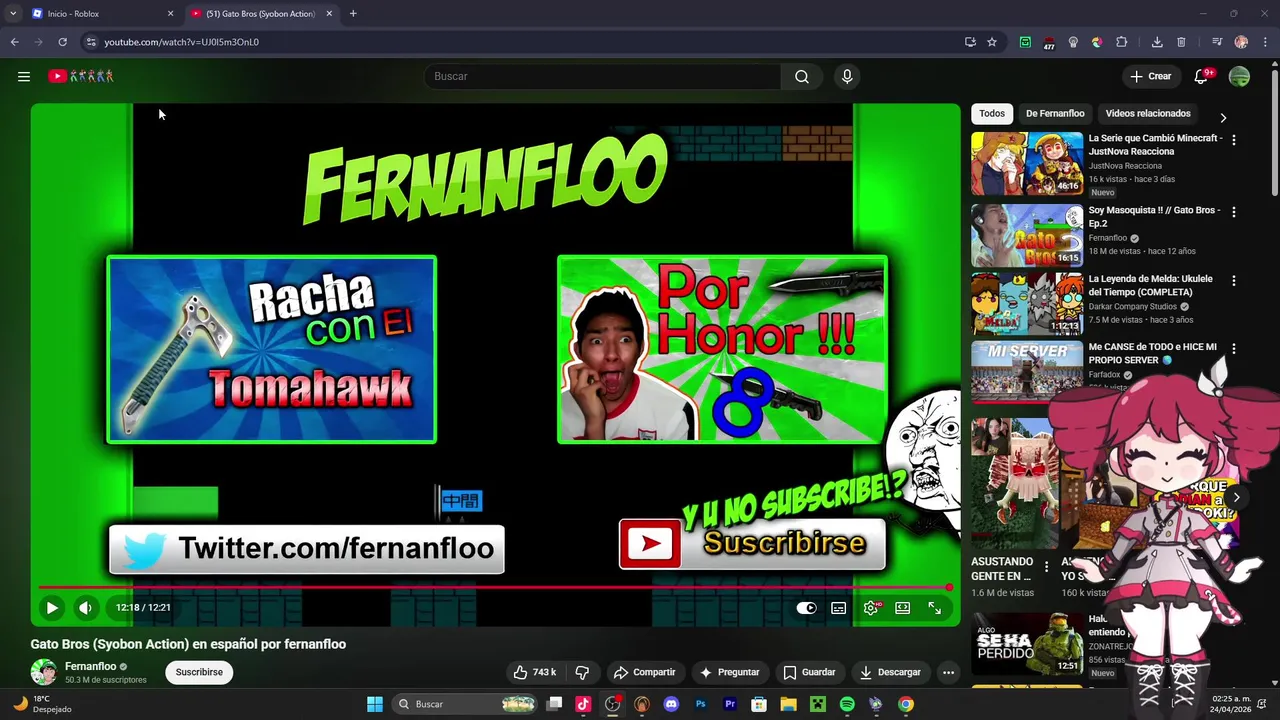
Task: Switch to theater mode
Action: pyautogui.click(x=903, y=607)
